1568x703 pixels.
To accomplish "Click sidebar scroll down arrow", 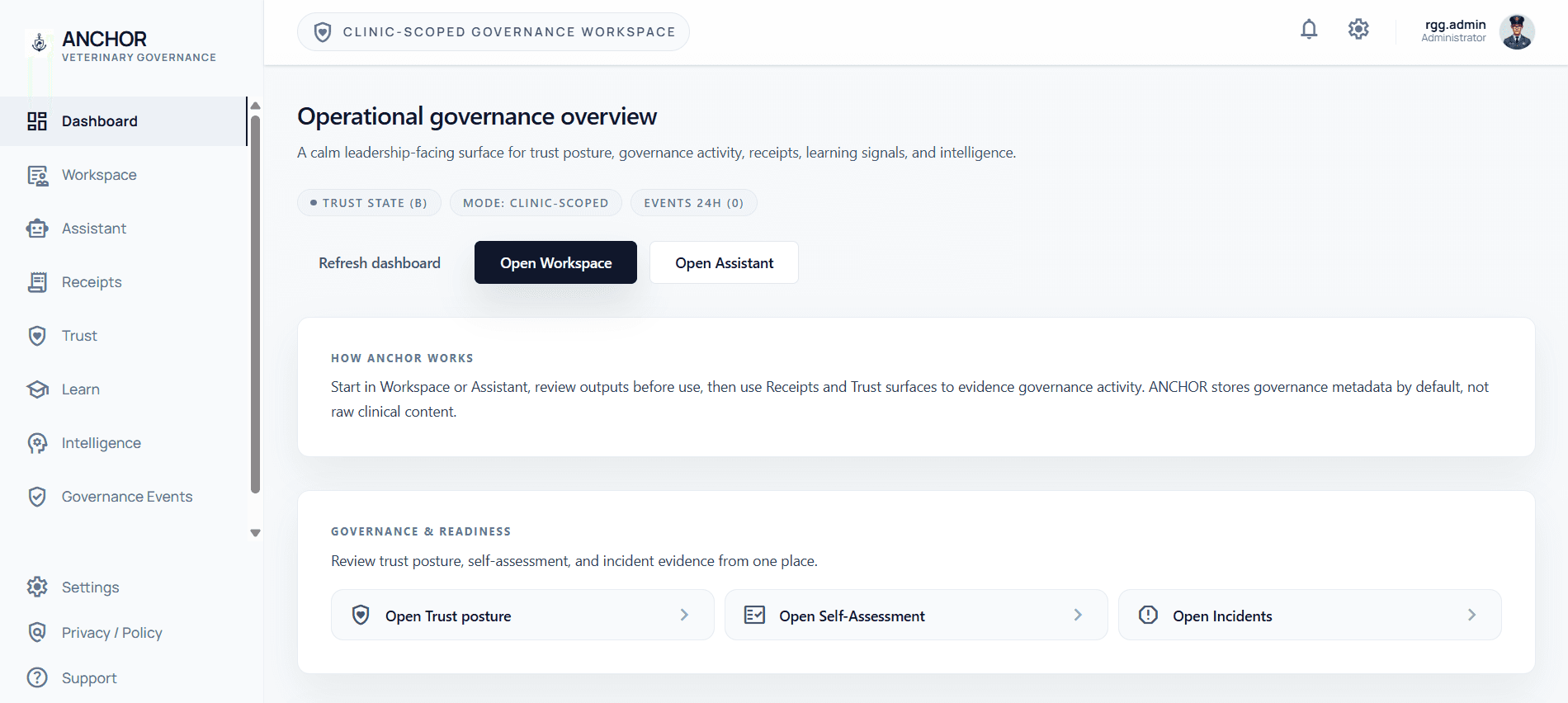I will 255,533.
